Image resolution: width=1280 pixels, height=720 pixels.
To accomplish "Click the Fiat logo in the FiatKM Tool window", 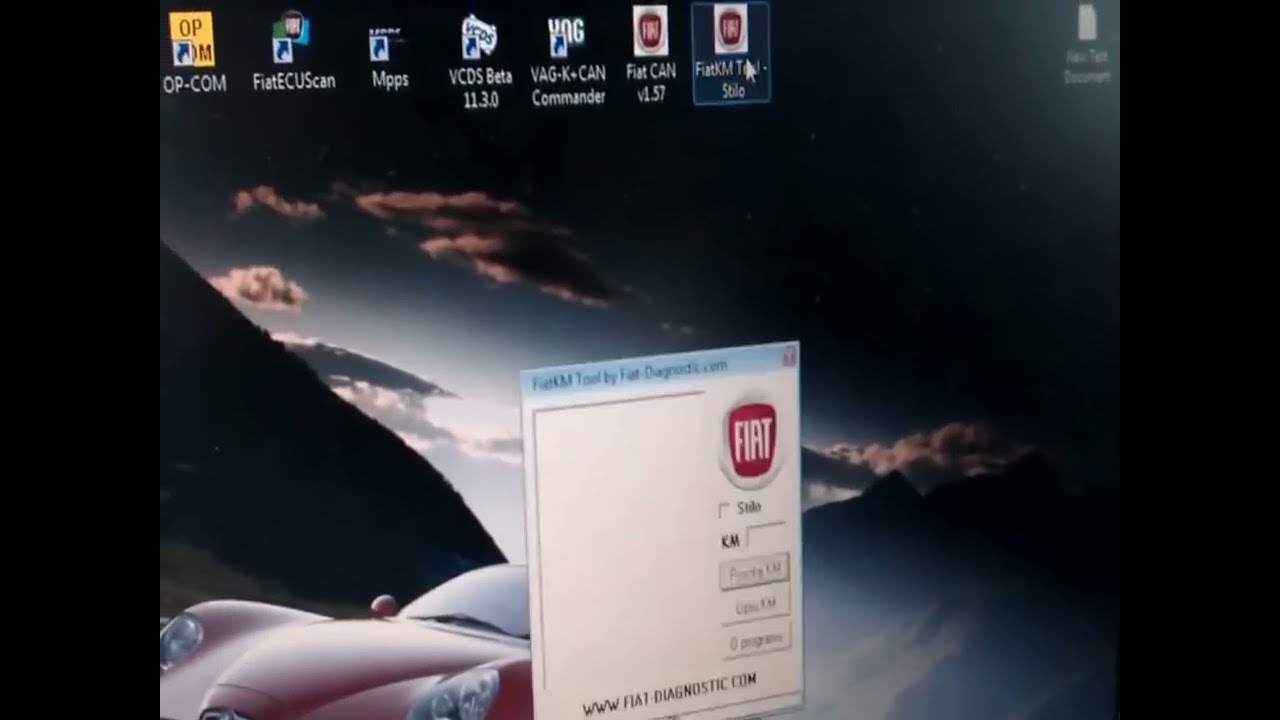I will 752,441.
